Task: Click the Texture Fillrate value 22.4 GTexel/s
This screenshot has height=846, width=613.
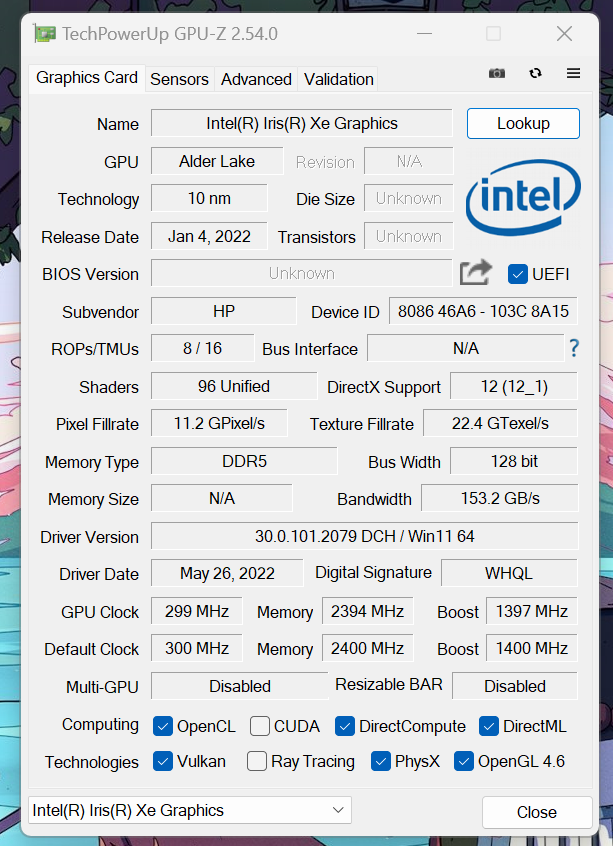Action: (x=500, y=424)
